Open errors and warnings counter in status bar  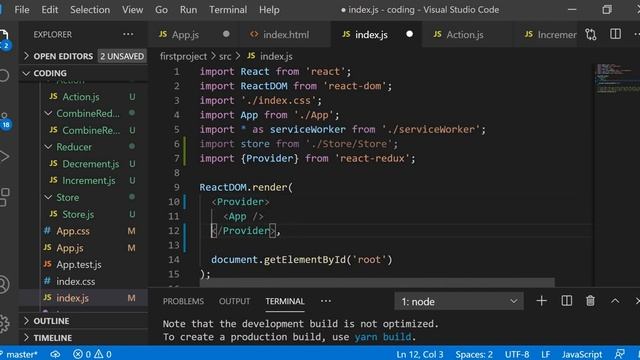[x=92, y=354]
